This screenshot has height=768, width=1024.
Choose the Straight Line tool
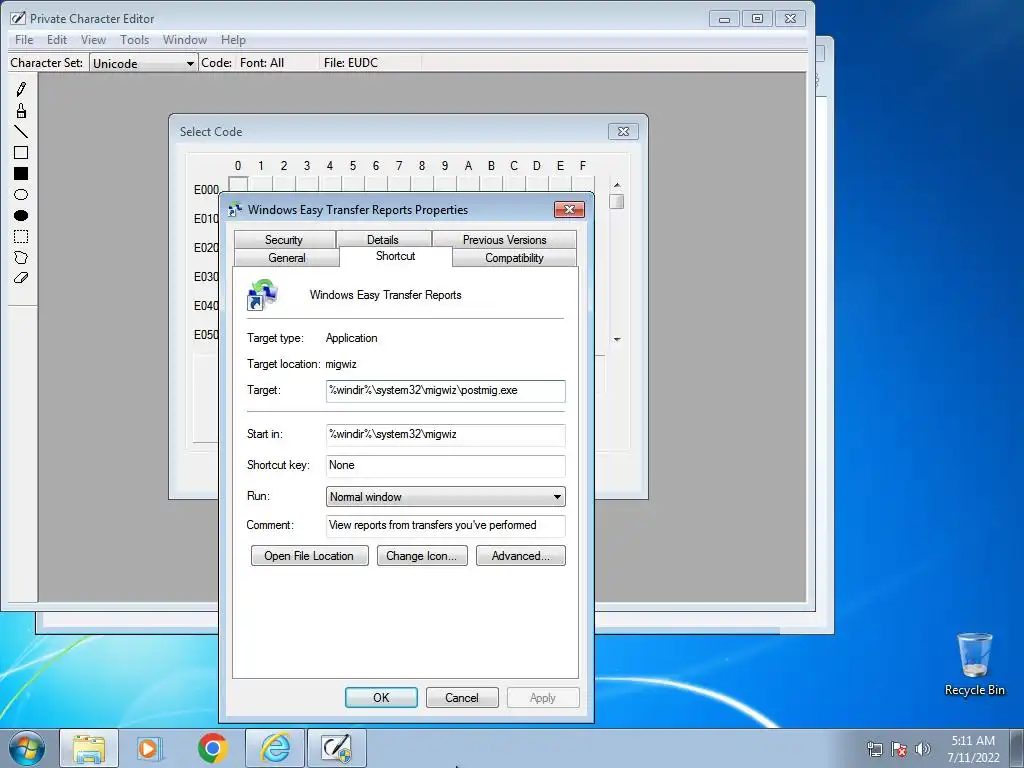click(x=21, y=131)
